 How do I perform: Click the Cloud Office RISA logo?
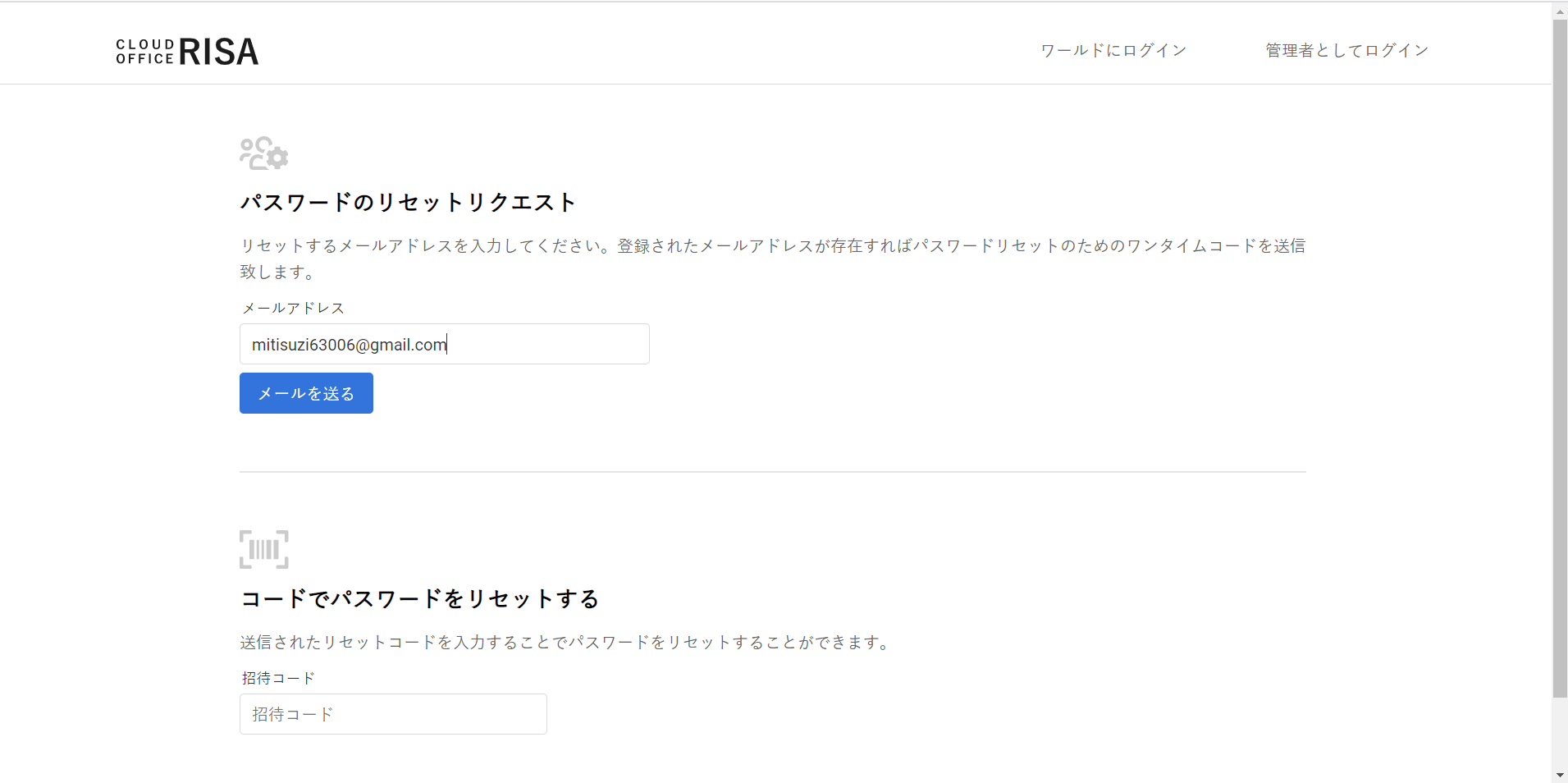pyautogui.click(x=187, y=52)
